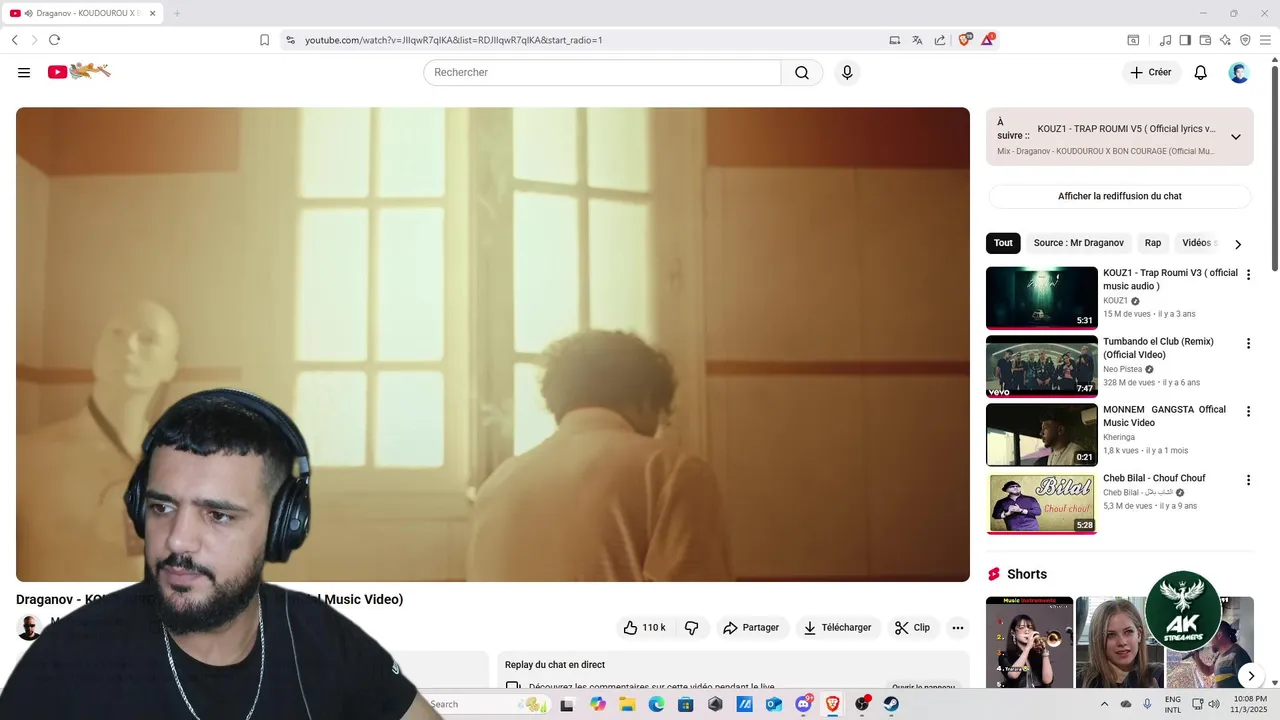Open Kheringa channel link

1119,437
